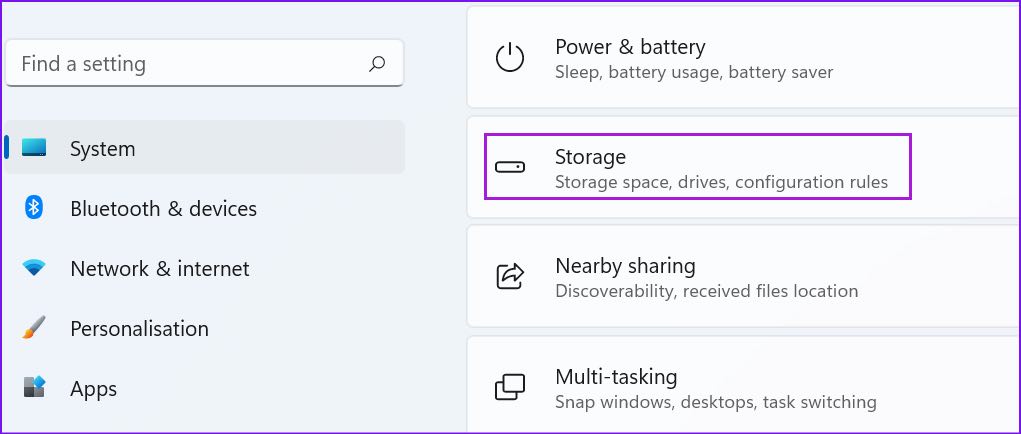
Task: Click 'Storage space, drives, configuration rules' text
Action: point(721,182)
